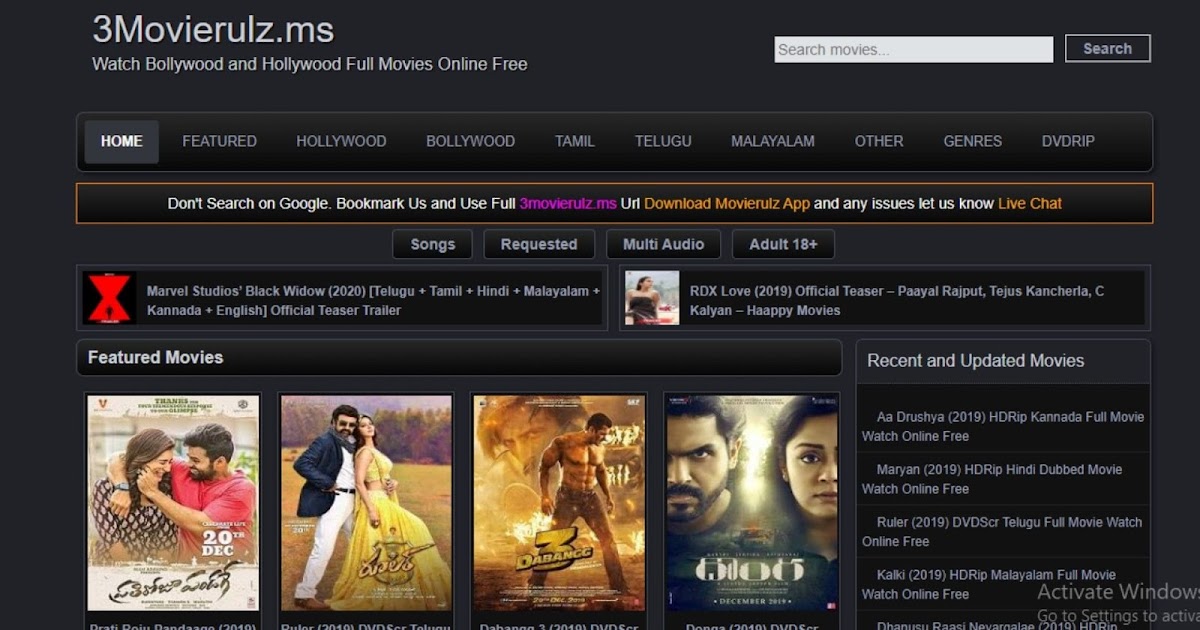Click the Adult 18+ button
Viewport: 1200px width, 630px height.
click(783, 244)
